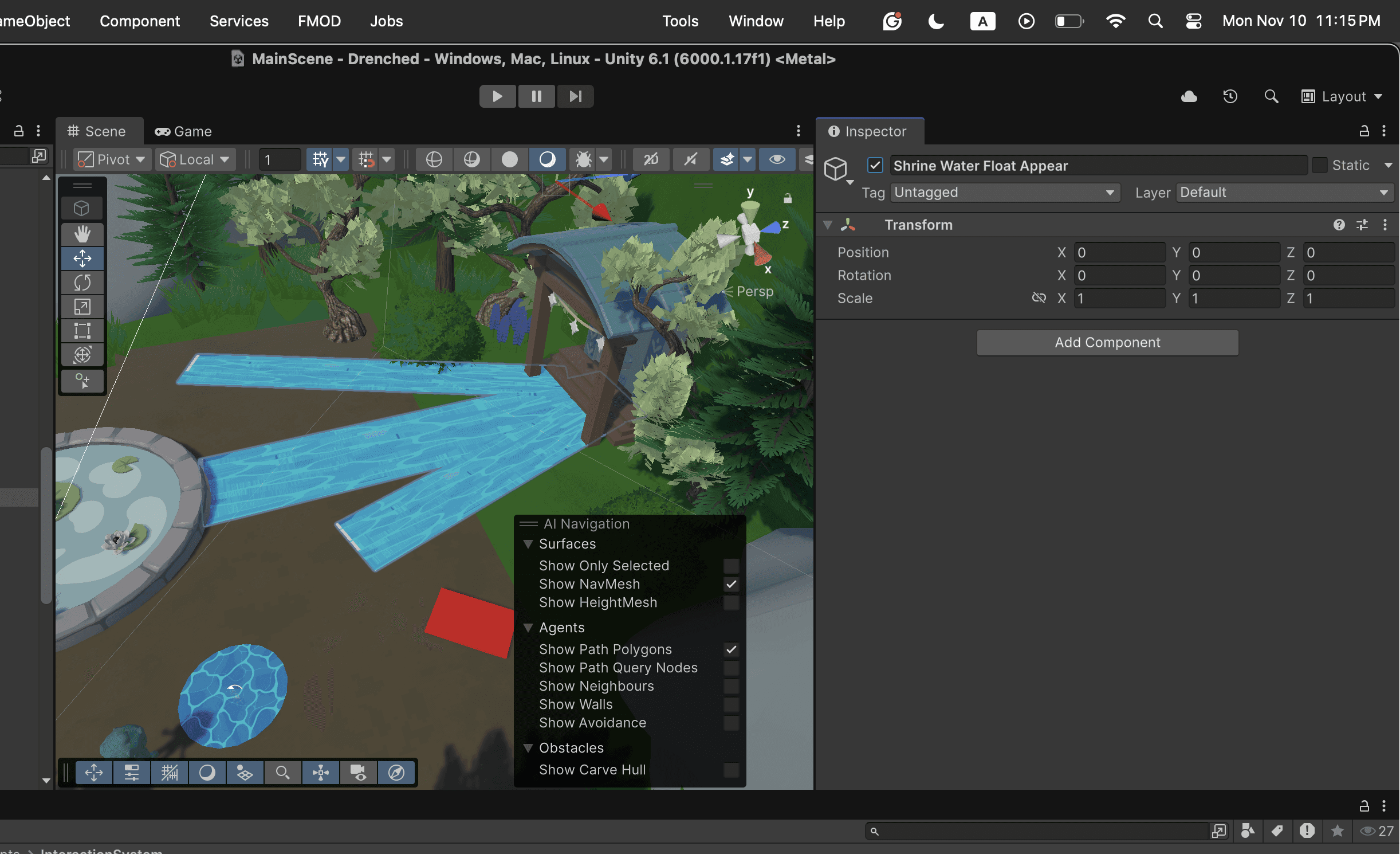Click the Step frame button

[575, 96]
